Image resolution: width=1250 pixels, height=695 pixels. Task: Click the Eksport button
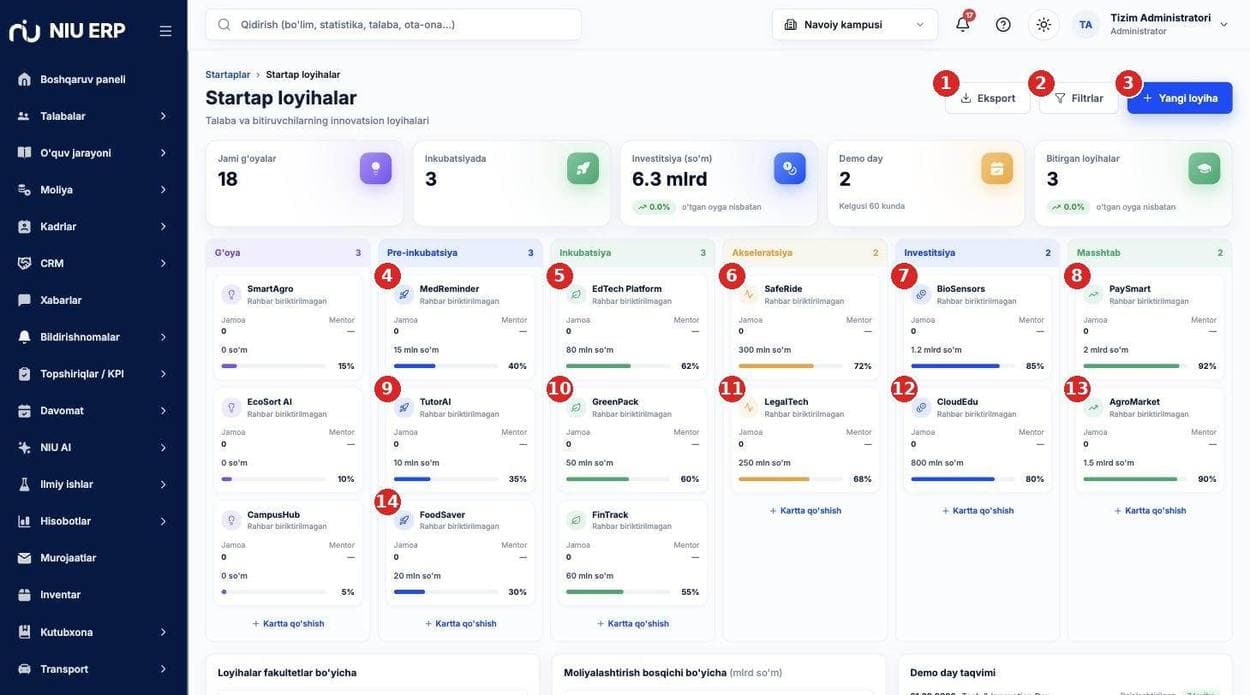tap(987, 98)
